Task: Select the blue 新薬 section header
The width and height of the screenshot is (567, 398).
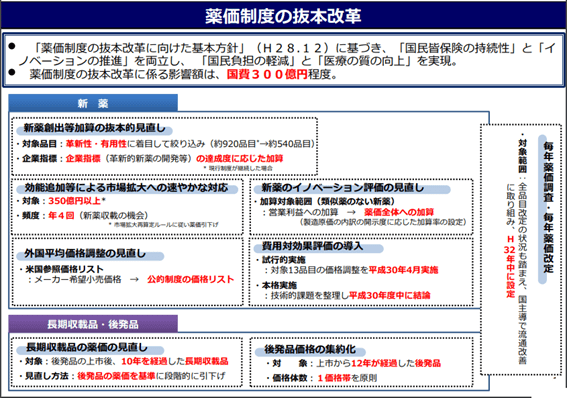Action: click(x=93, y=103)
